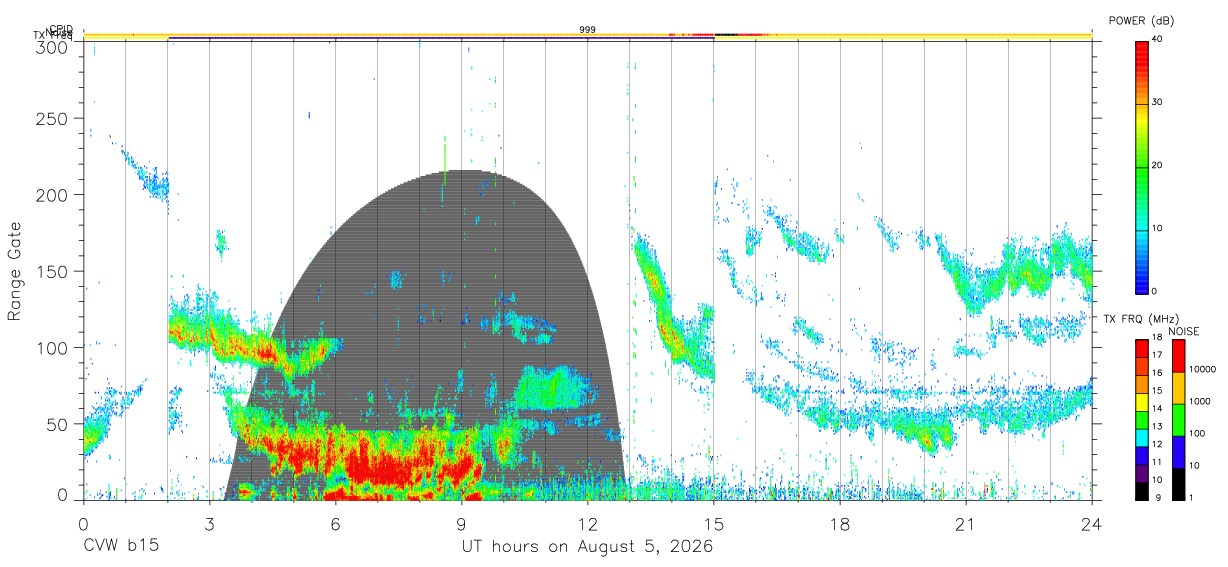Click the x-axis tick label "15"
The height and width of the screenshot is (567, 1228).
tap(714, 524)
